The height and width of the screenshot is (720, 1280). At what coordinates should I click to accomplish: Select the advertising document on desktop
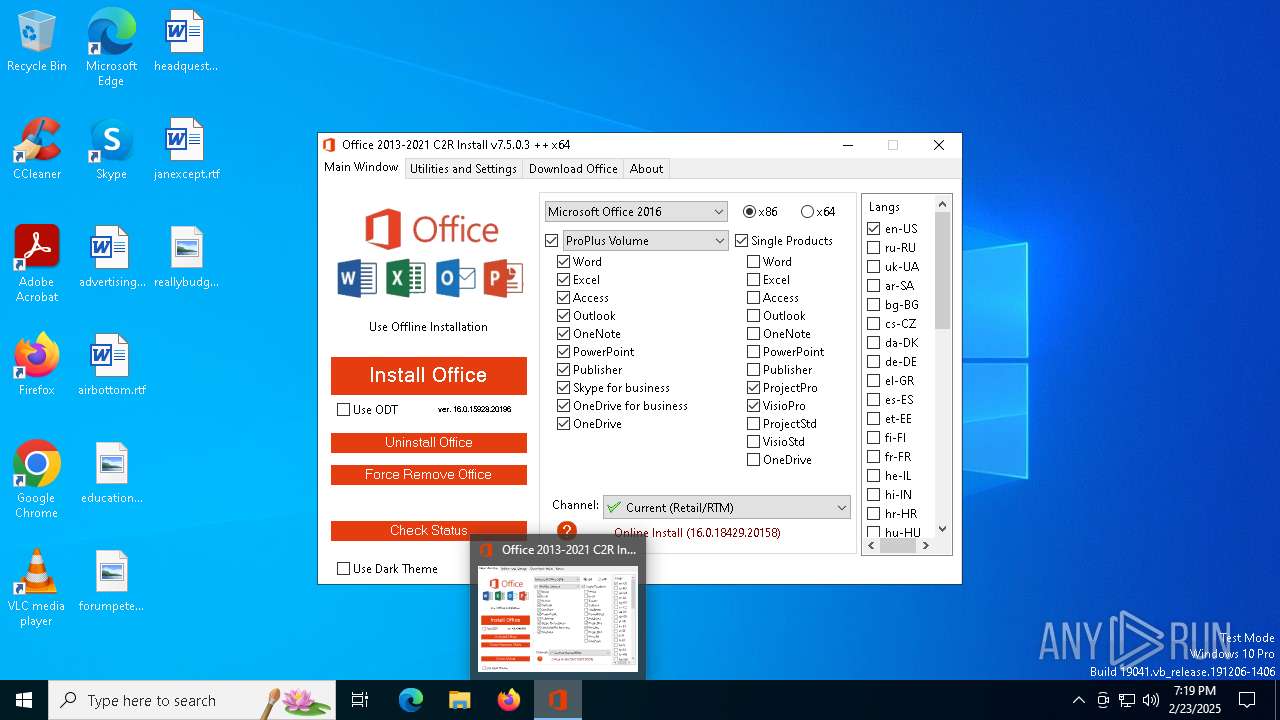pyautogui.click(x=111, y=258)
